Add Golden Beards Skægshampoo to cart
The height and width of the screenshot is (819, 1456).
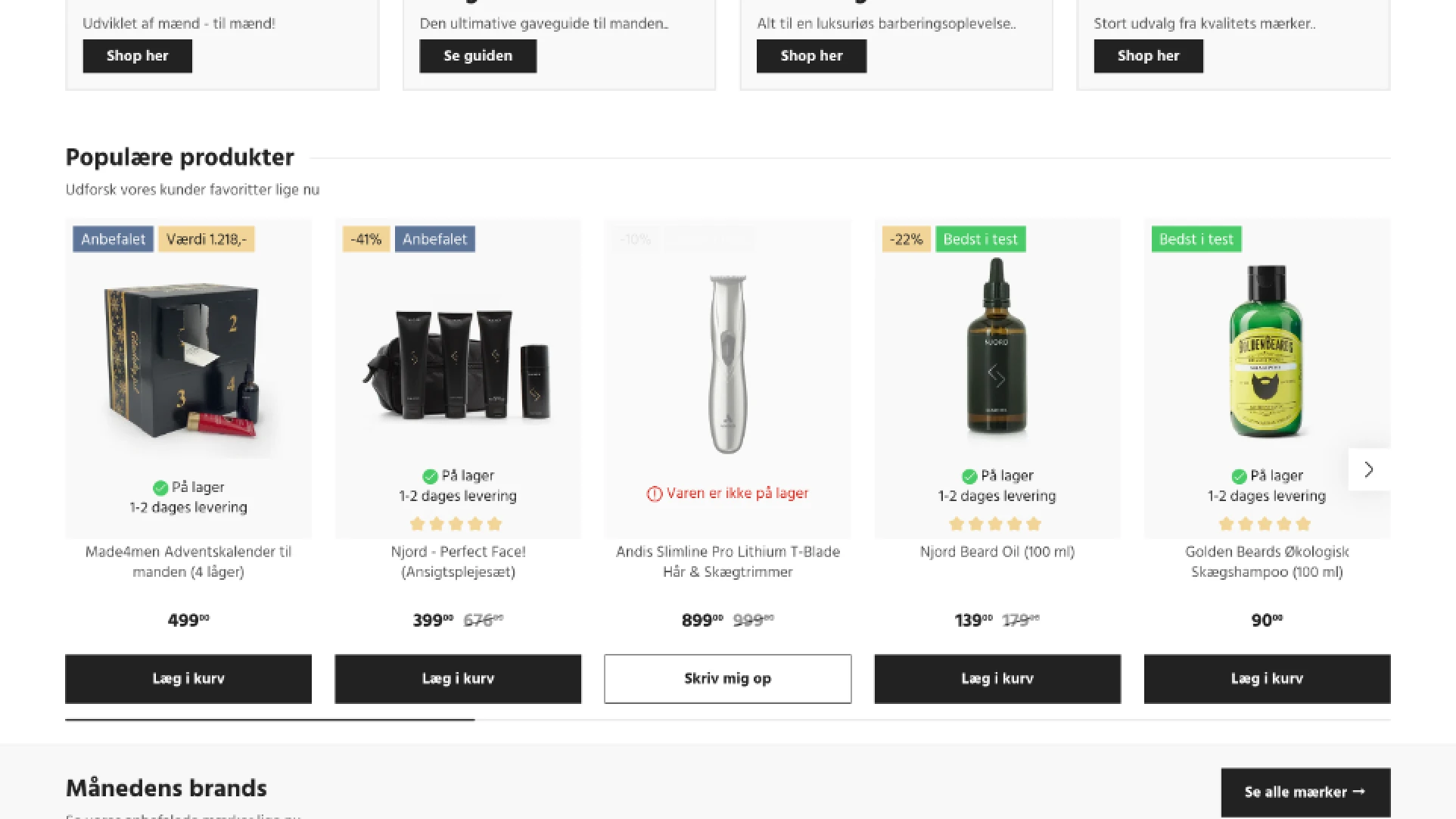click(x=1266, y=679)
